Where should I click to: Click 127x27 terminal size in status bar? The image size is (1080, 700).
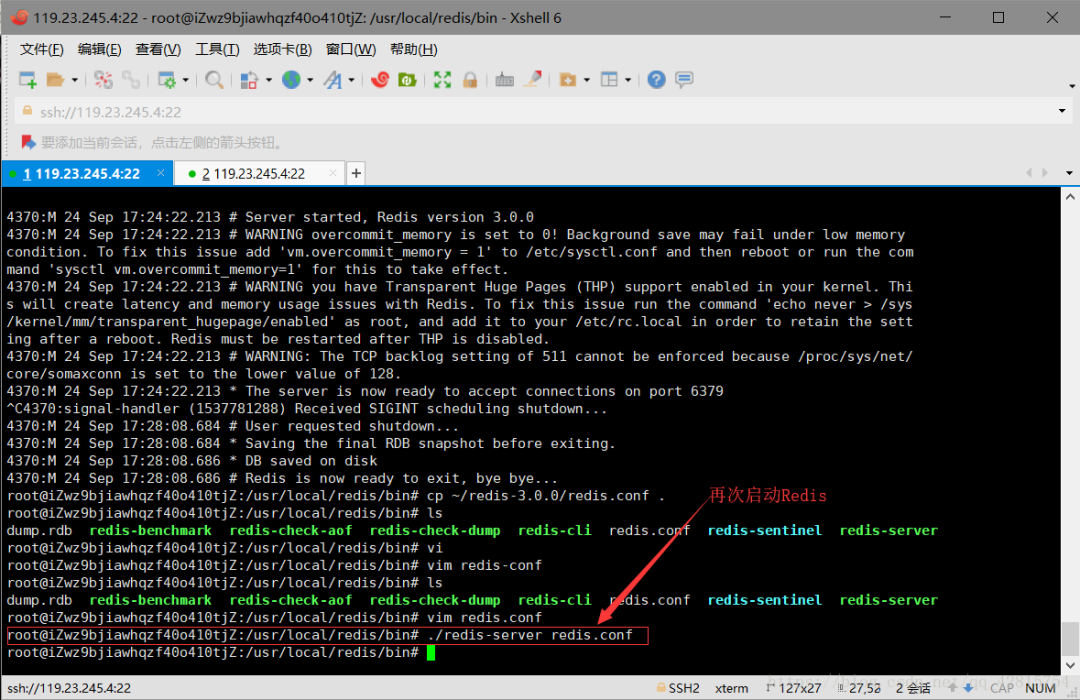(799, 688)
